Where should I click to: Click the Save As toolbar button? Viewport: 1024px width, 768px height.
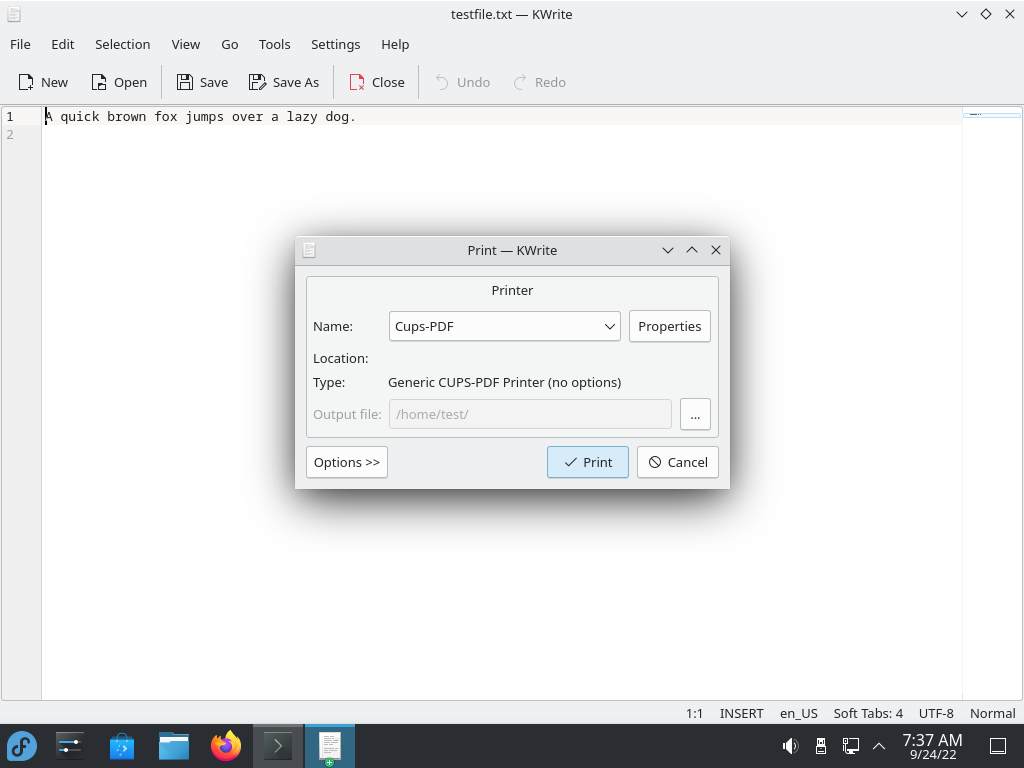click(284, 82)
